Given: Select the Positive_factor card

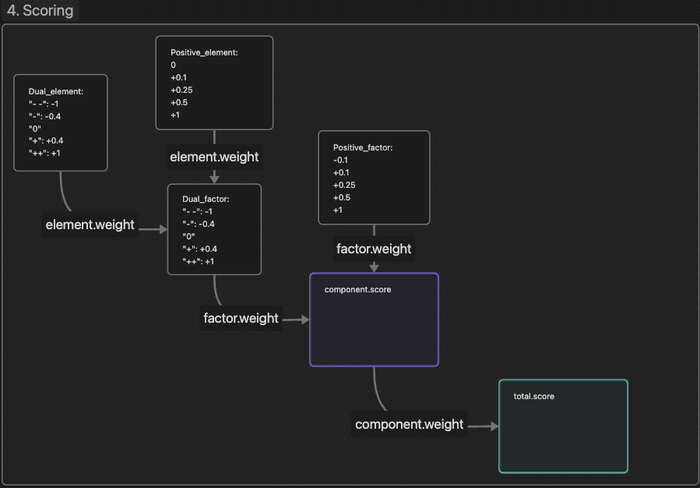Looking at the screenshot, I should (374, 178).
